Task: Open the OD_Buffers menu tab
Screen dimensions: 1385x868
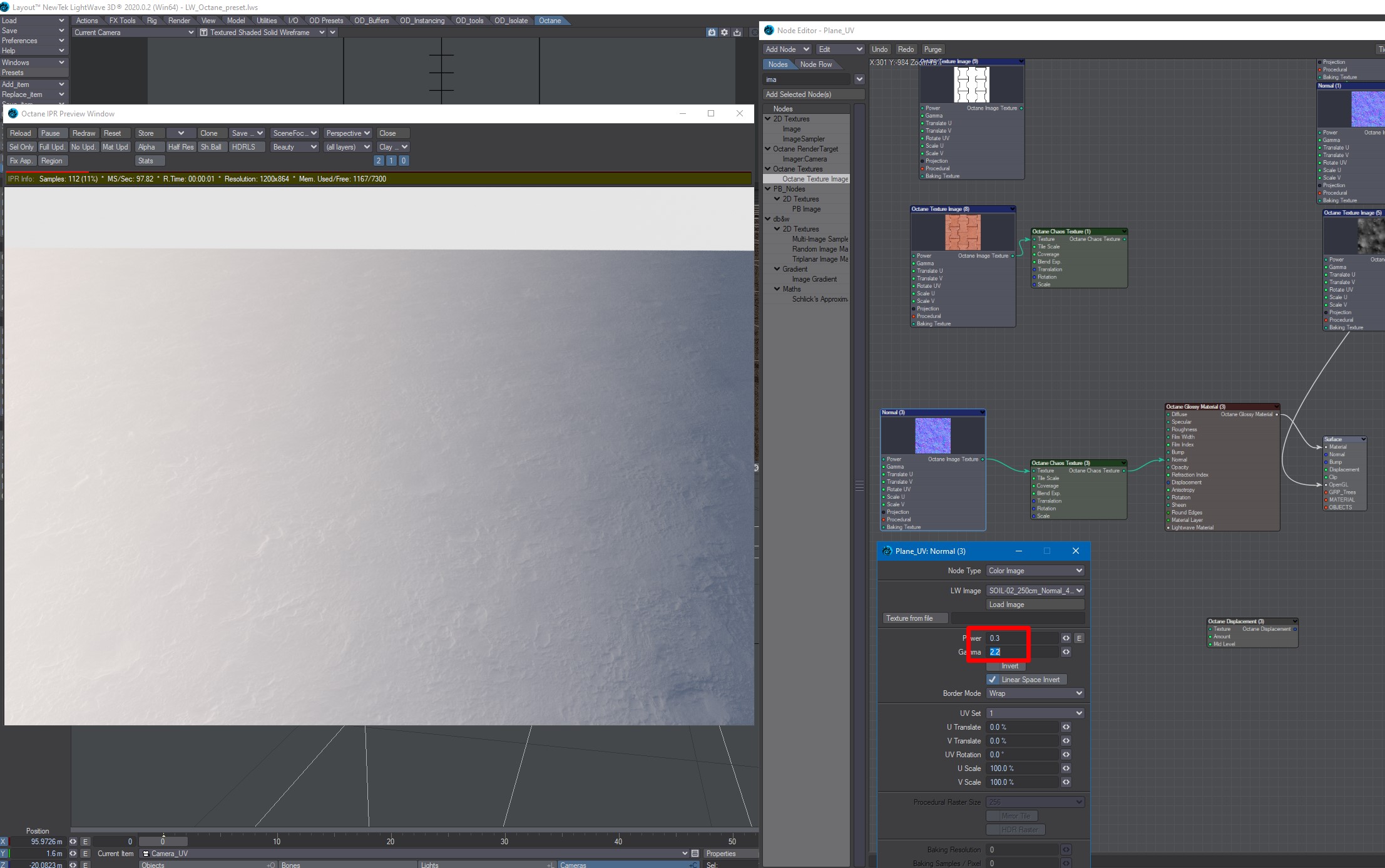Action: [x=371, y=21]
